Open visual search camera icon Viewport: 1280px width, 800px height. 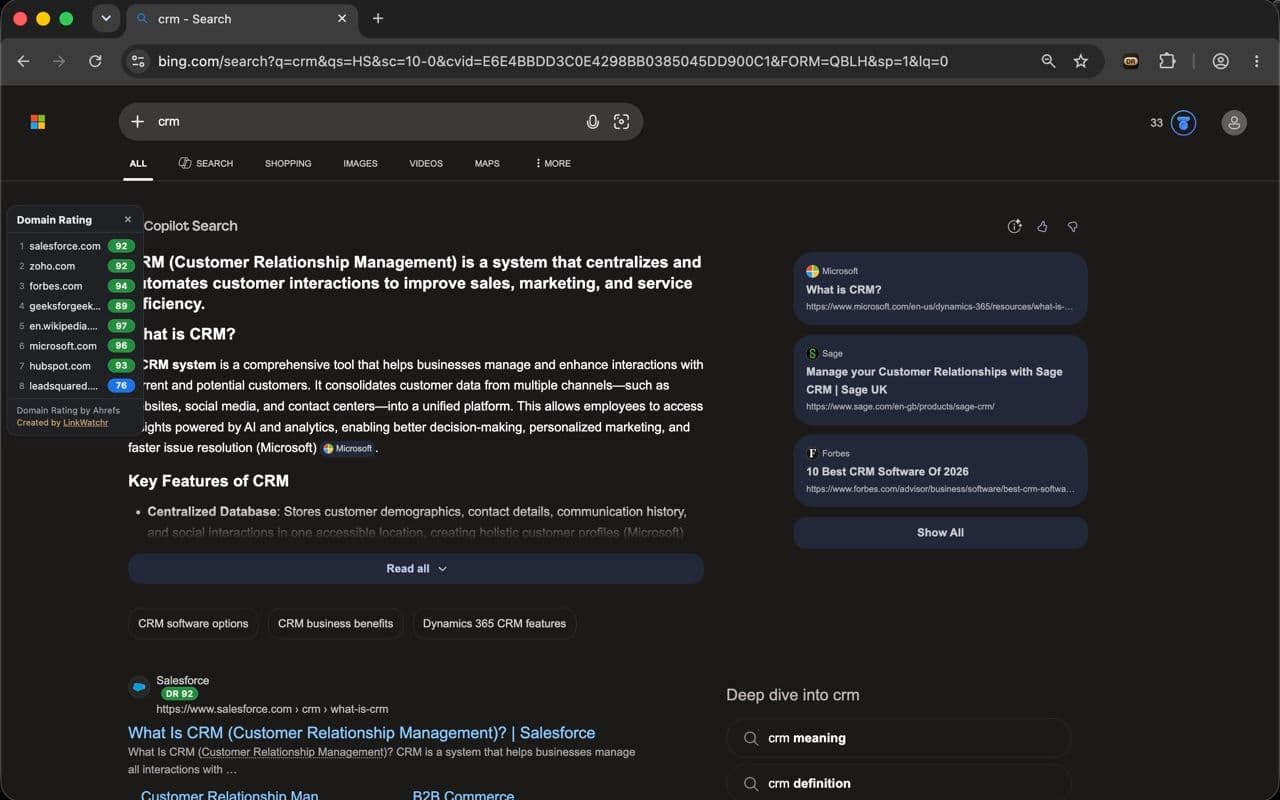pyautogui.click(x=621, y=121)
